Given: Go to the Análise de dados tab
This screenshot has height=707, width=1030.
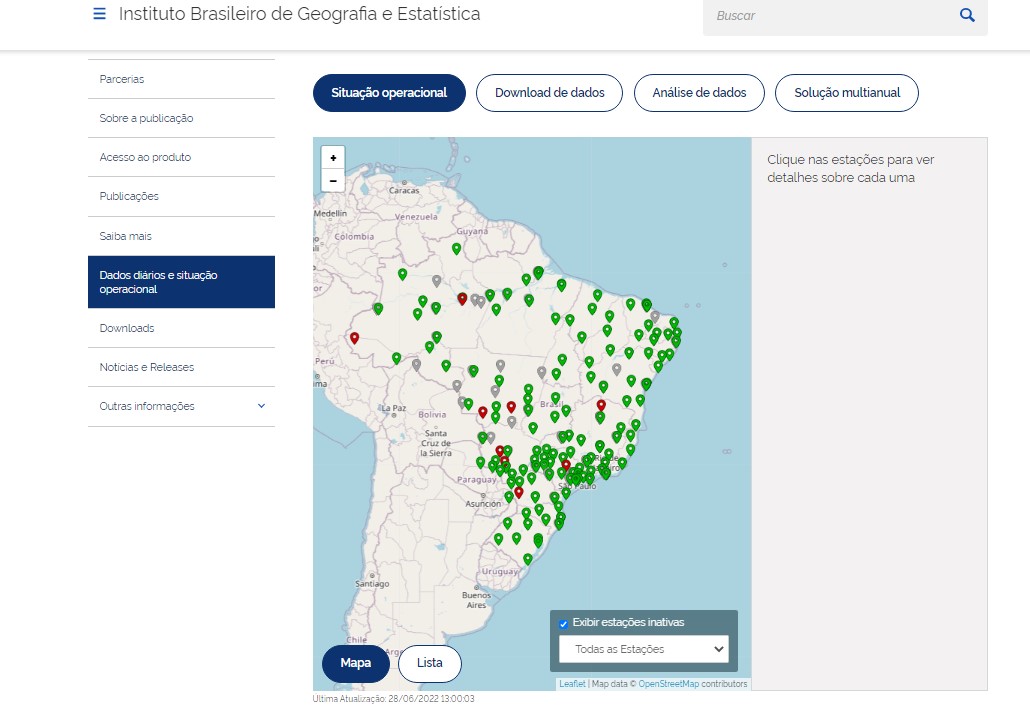Looking at the screenshot, I should (699, 93).
